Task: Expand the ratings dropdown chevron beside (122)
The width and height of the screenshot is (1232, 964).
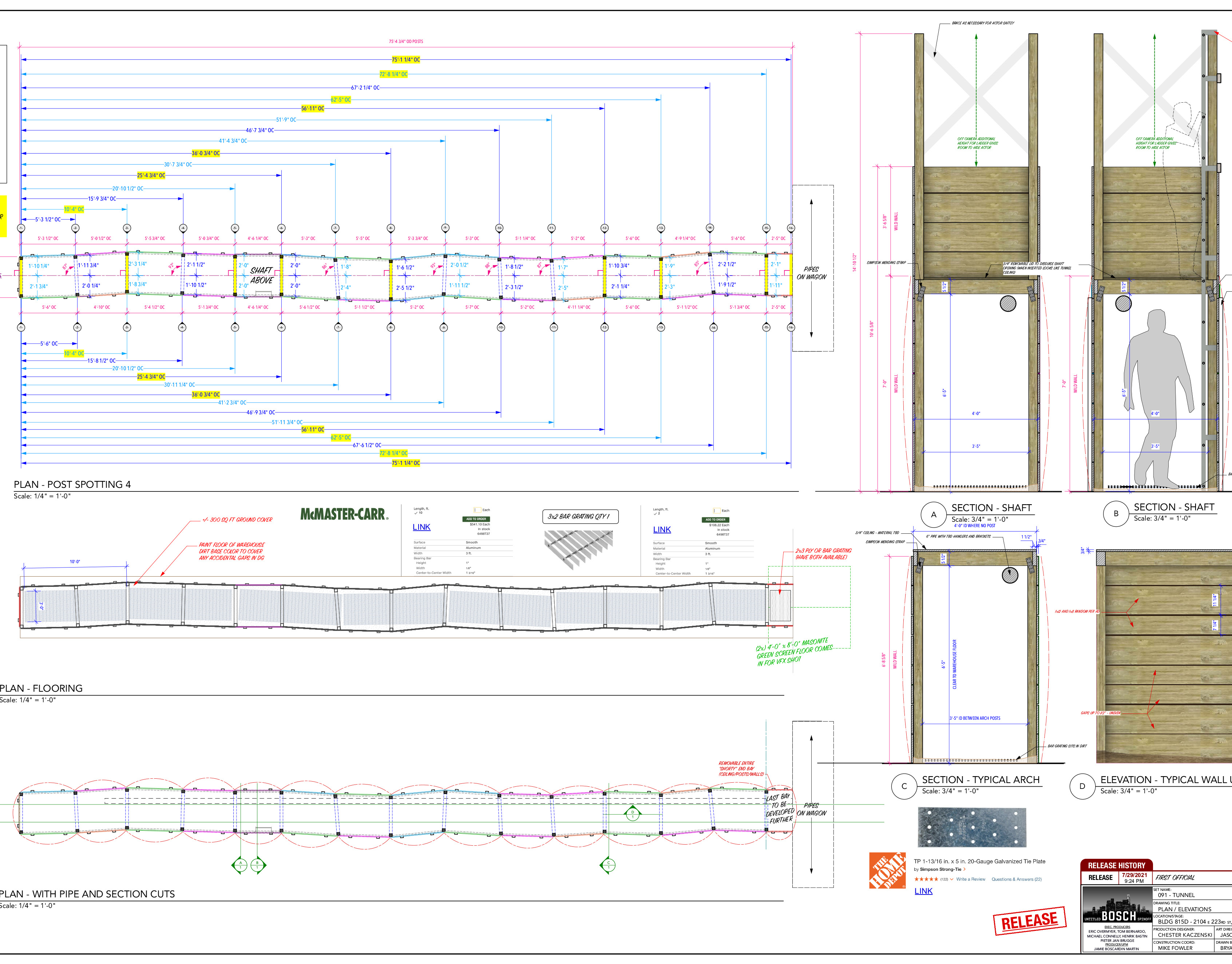Action: point(952,879)
